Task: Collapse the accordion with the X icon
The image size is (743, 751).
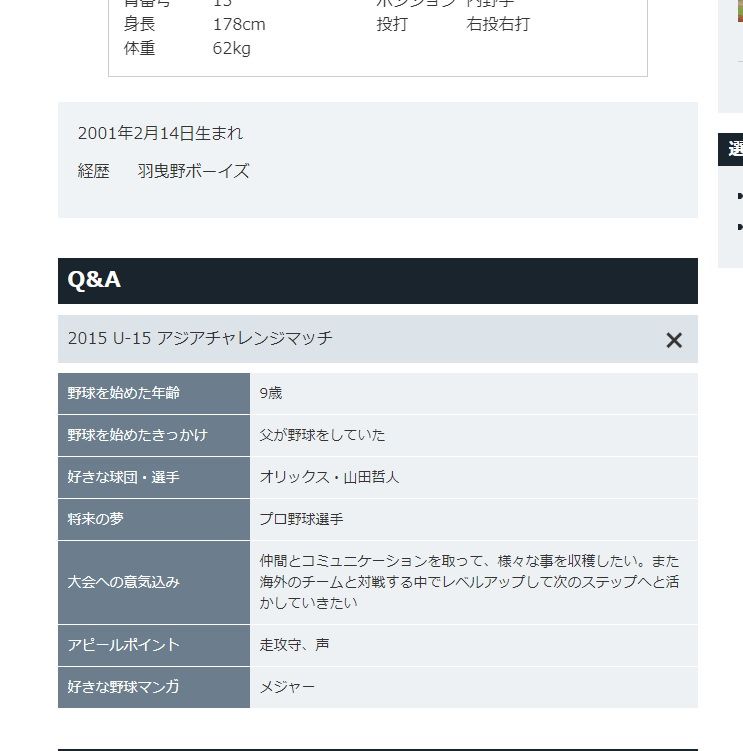Action: tap(674, 340)
